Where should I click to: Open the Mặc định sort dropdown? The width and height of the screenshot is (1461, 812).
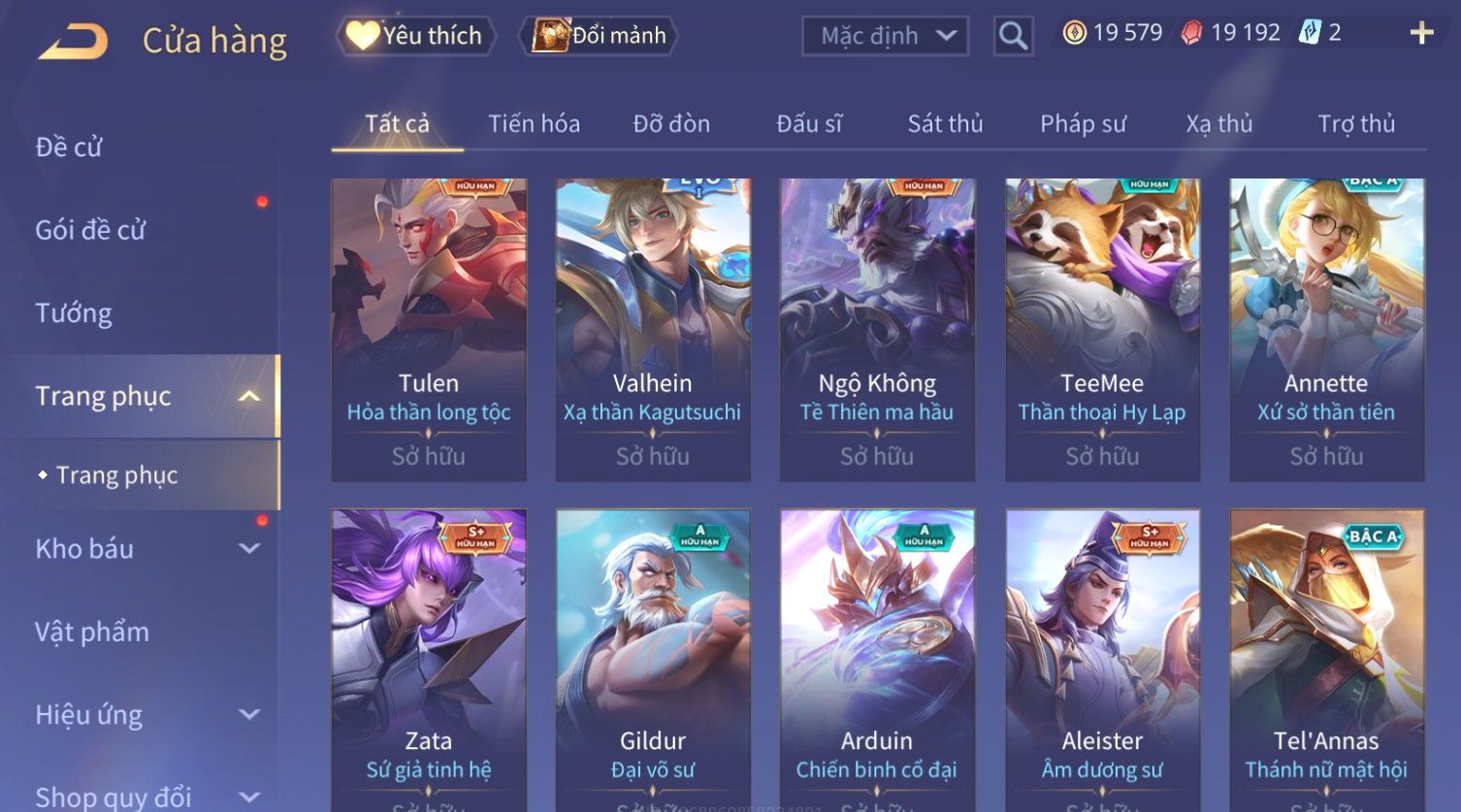click(x=885, y=36)
